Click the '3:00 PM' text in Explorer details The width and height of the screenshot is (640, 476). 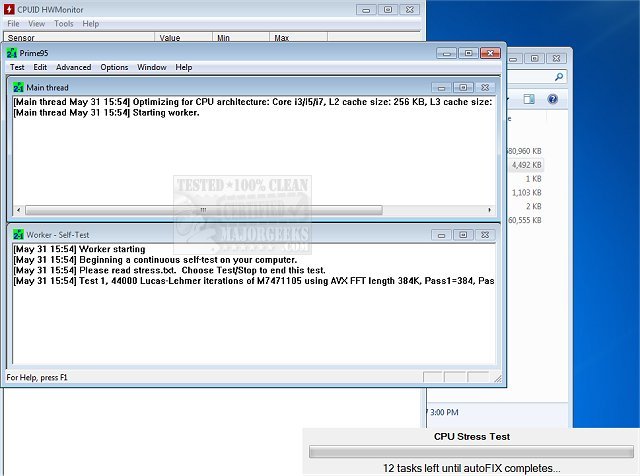point(444,412)
